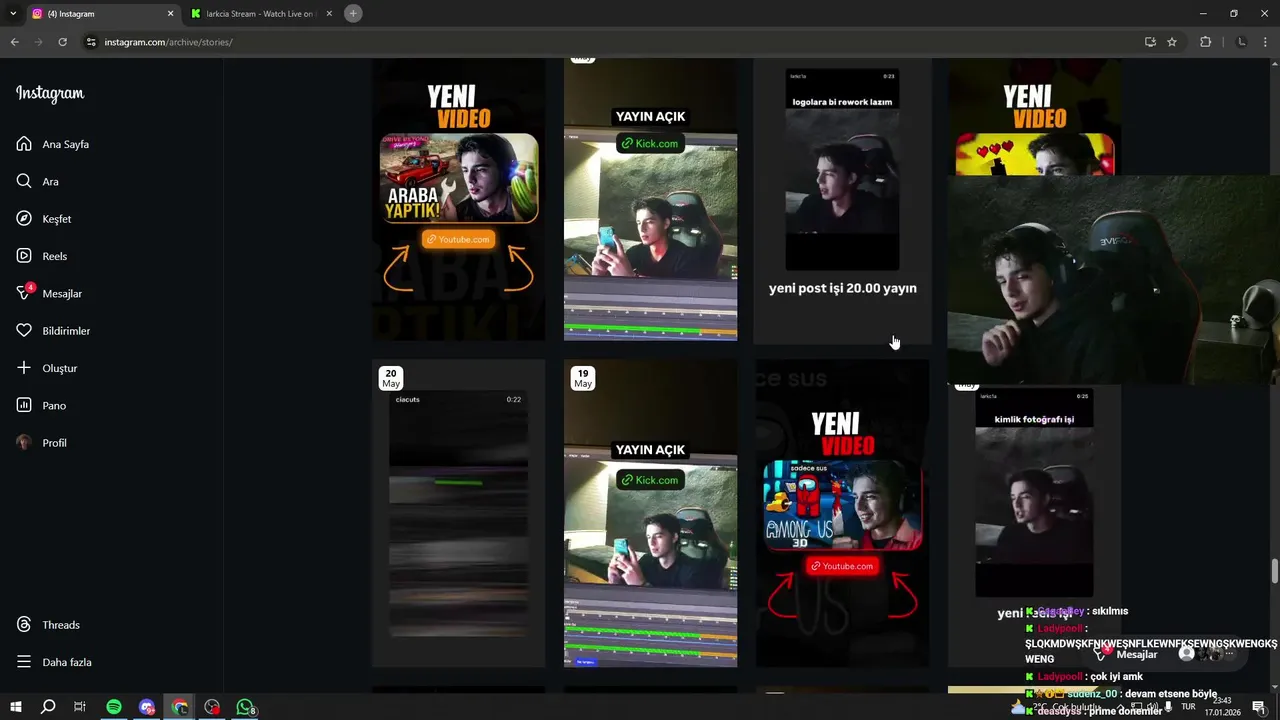The height and width of the screenshot is (720, 1280).
Task: Open the 'Araba Yaptık' yeni video story
Action: coord(459,199)
